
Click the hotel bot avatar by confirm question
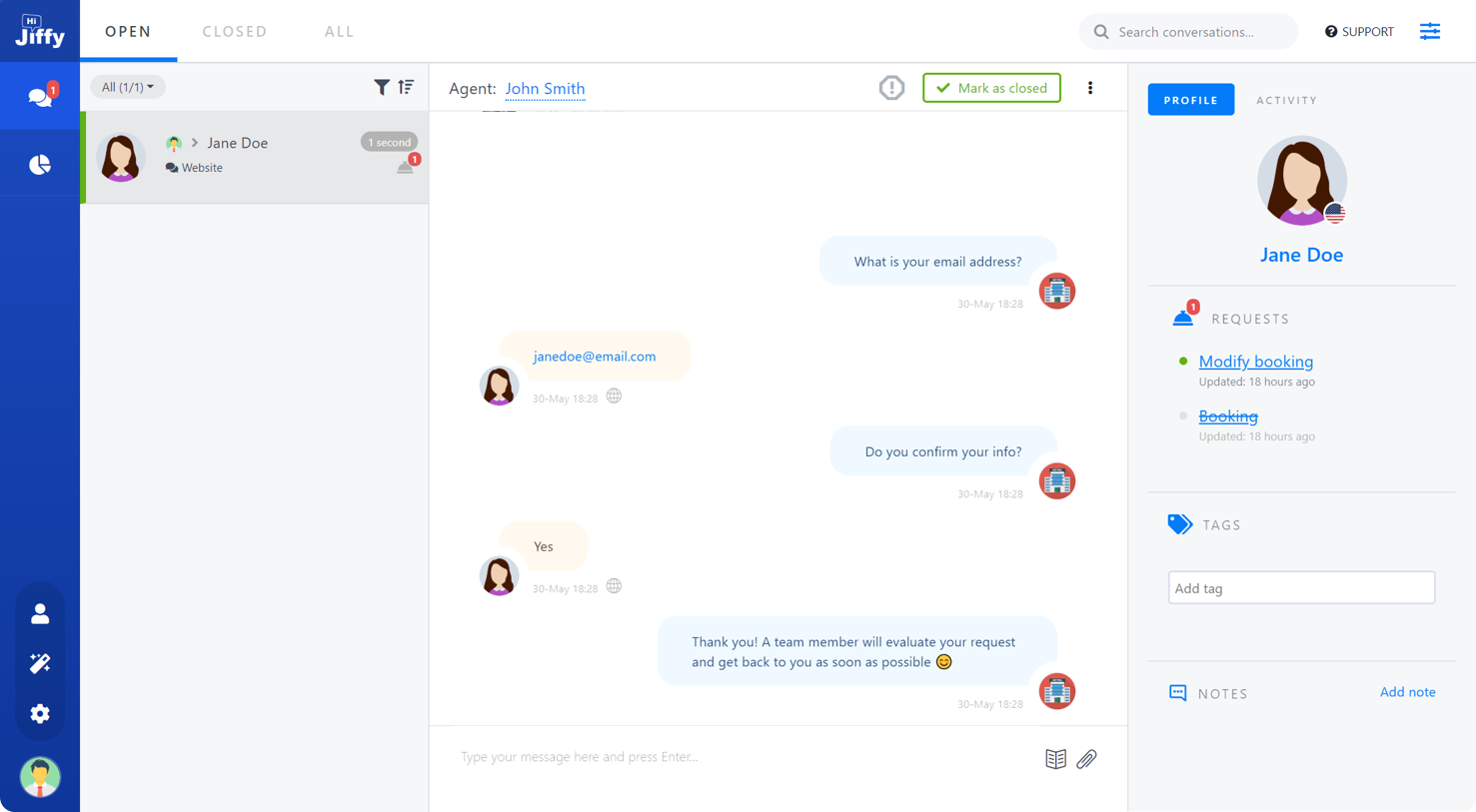click(1057, 481)
